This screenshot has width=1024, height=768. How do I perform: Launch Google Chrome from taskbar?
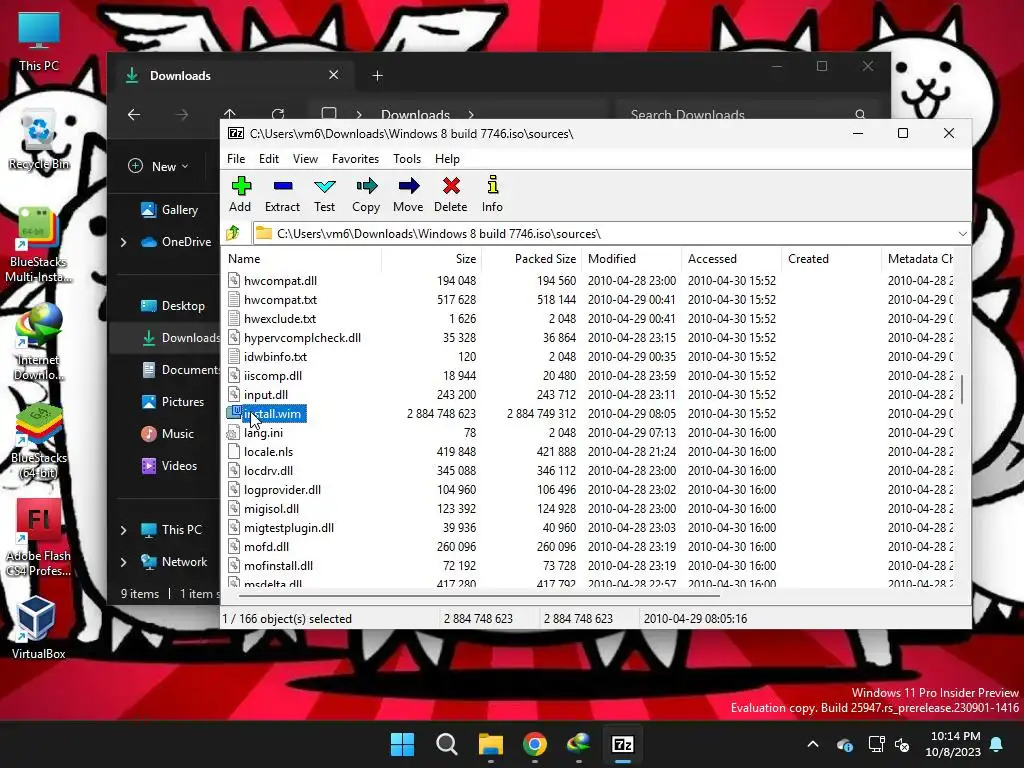pos(535,744)
